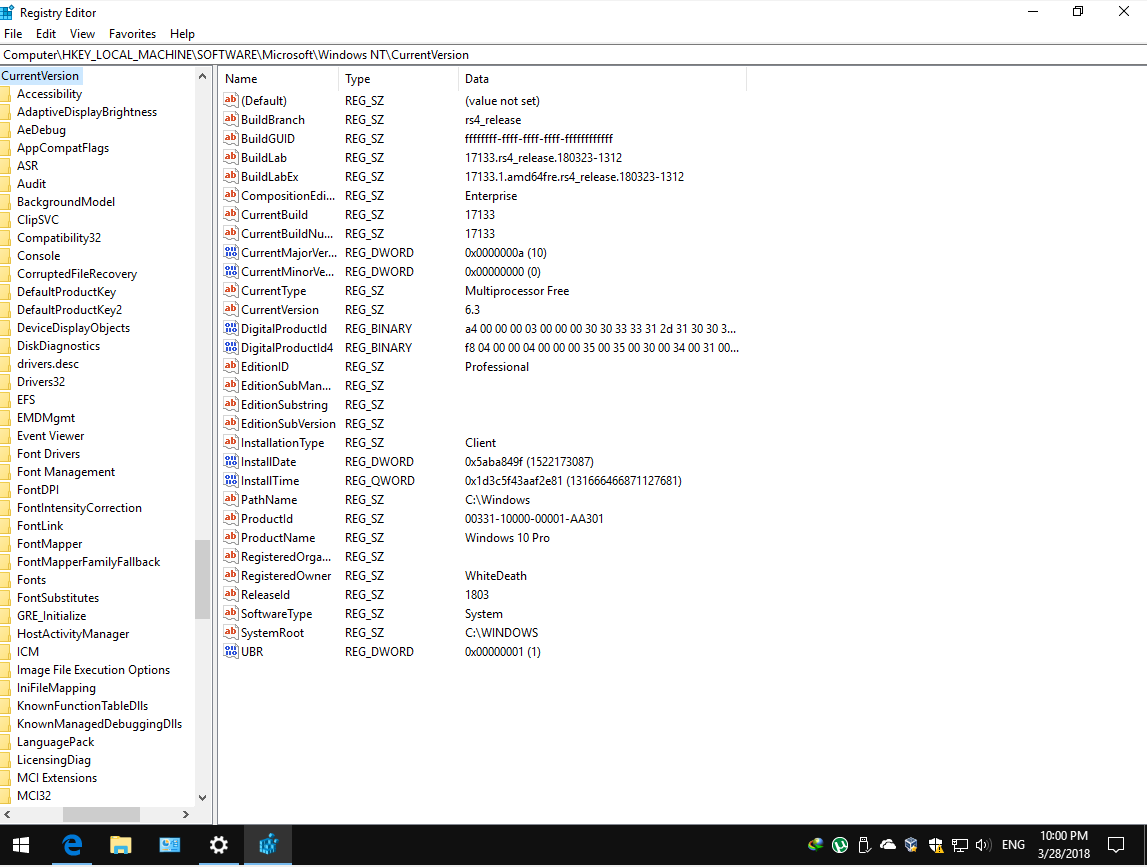The image size is (1147, 867).
Task: Click the registry path address bar
Action: point(574,55)
